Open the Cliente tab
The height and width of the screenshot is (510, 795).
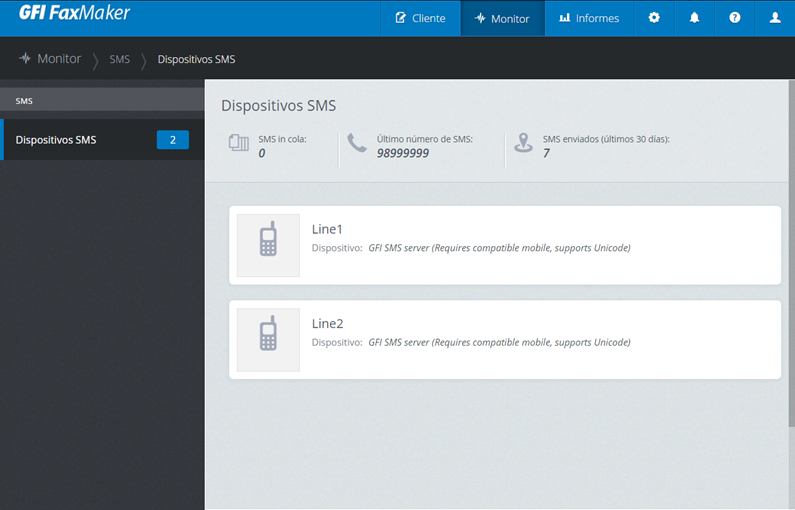click(420, 18)
